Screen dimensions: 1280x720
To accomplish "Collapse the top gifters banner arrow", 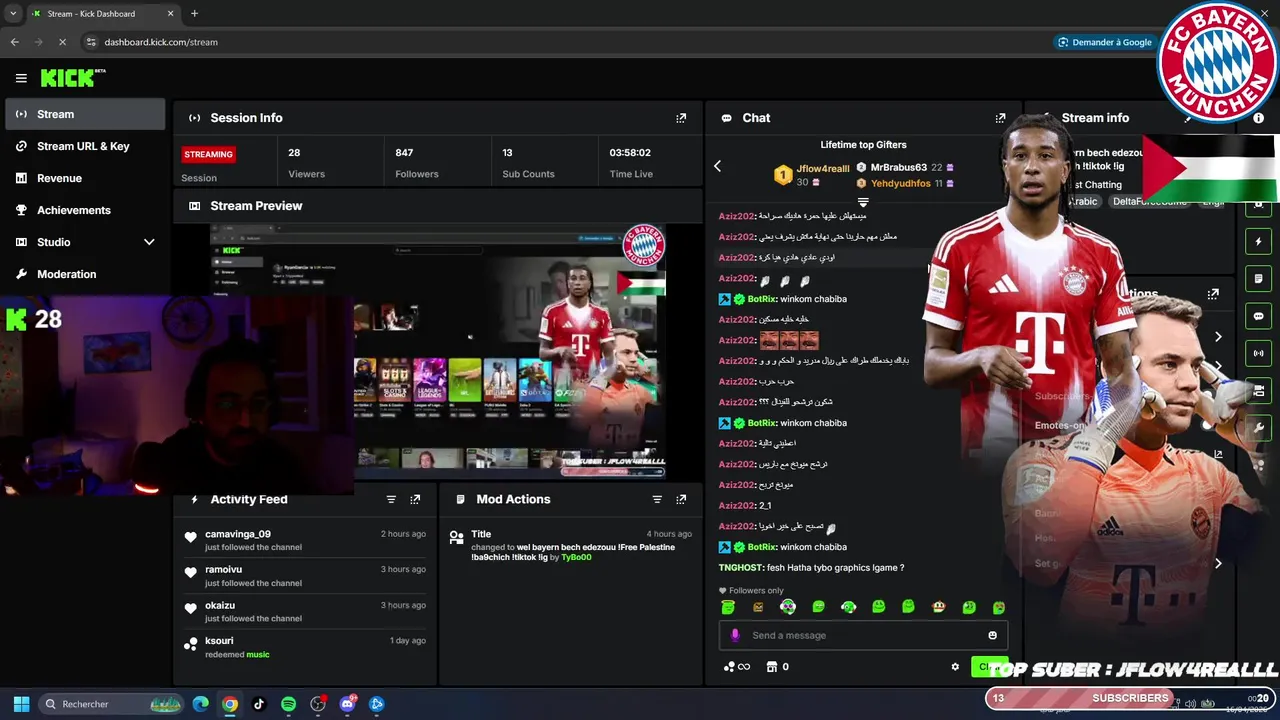I will point(863,202).
